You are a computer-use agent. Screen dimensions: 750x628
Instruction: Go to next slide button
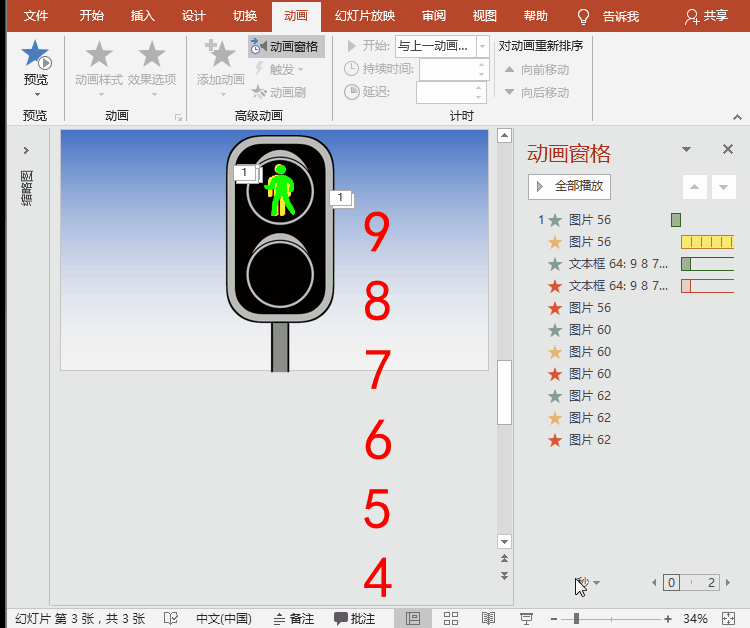point(504,575)
